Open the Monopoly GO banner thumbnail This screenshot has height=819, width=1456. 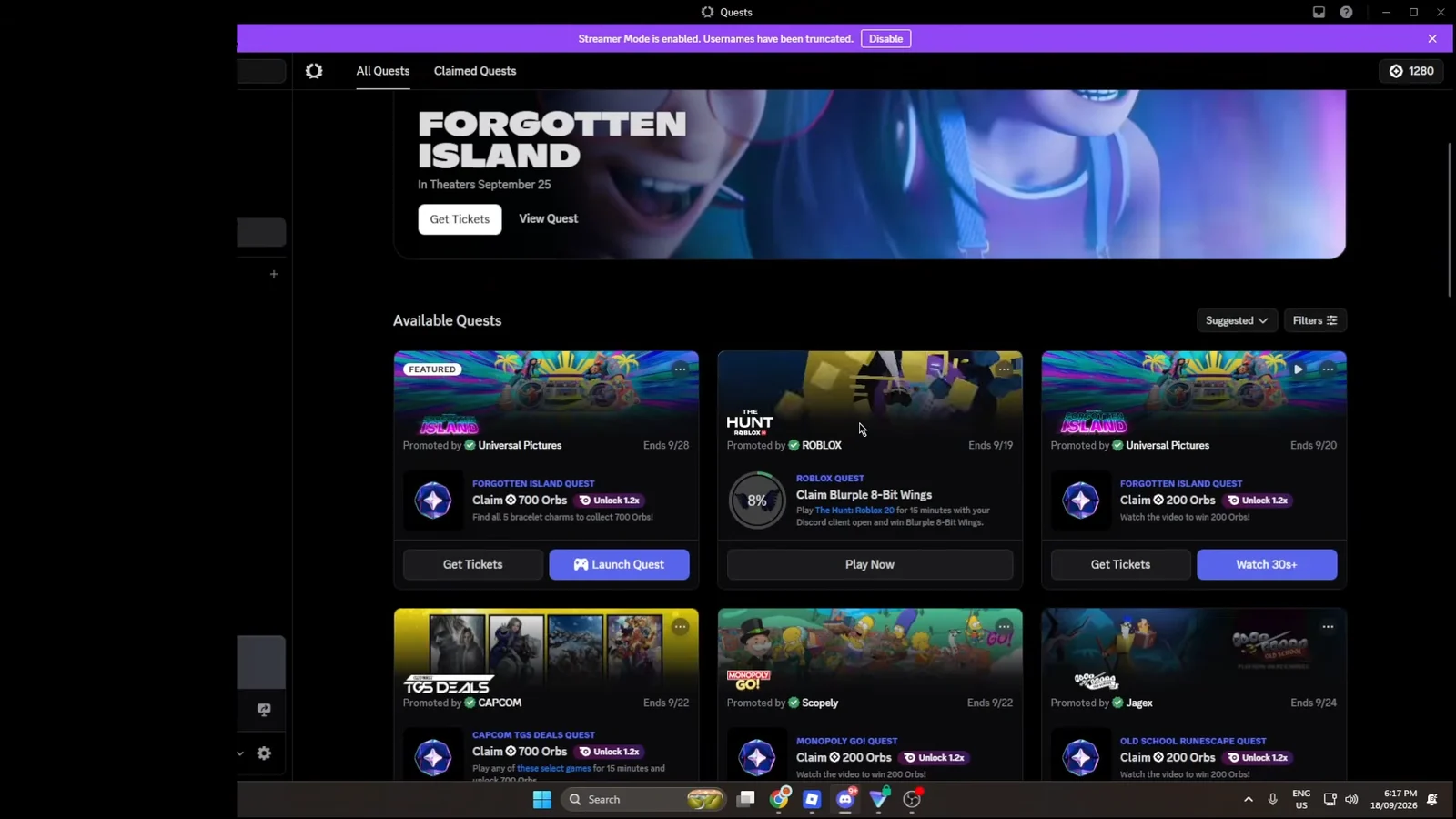870,652
